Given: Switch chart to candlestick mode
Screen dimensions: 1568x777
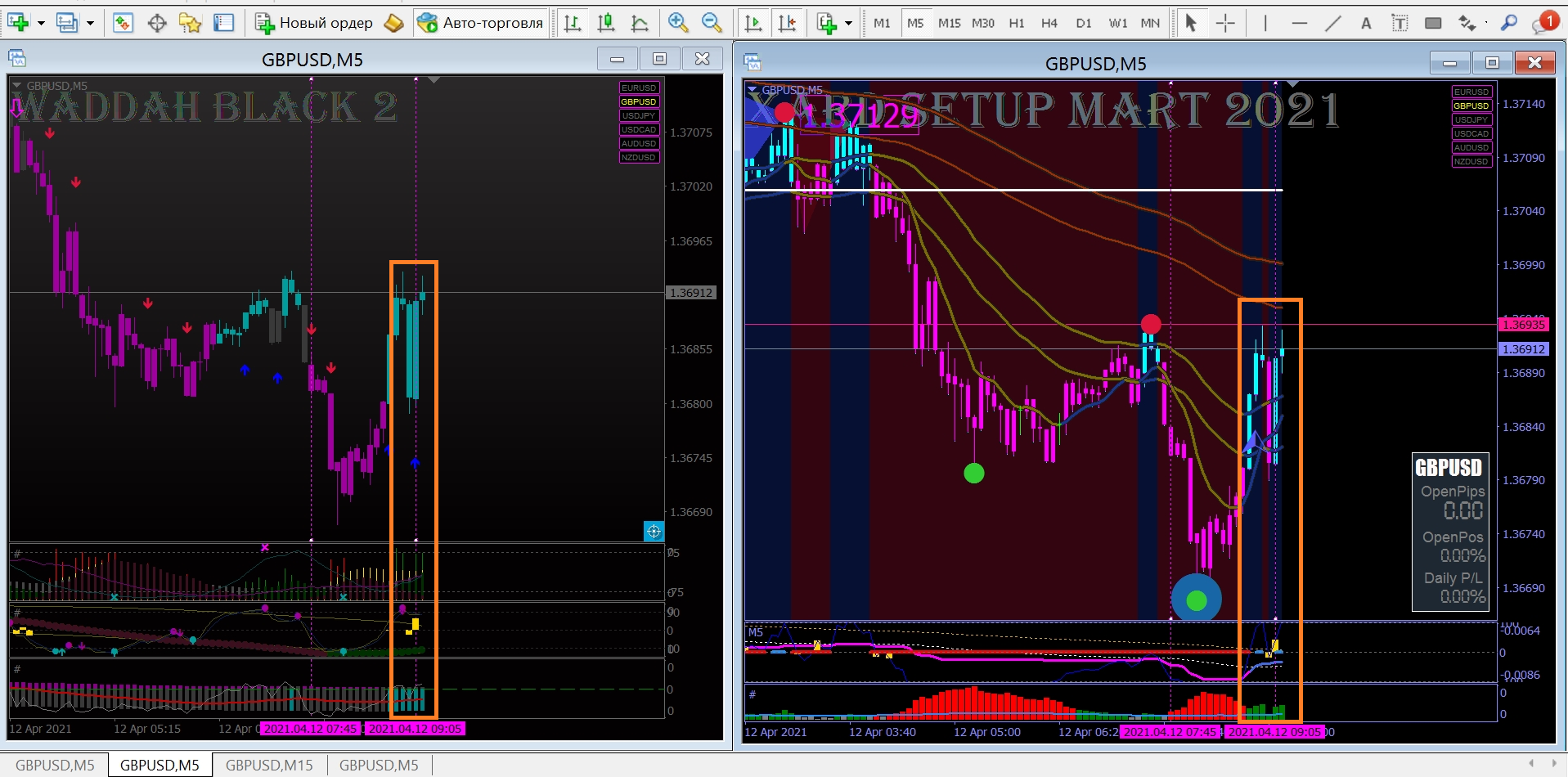Looking at the screenshot, I should click(606, 23).
